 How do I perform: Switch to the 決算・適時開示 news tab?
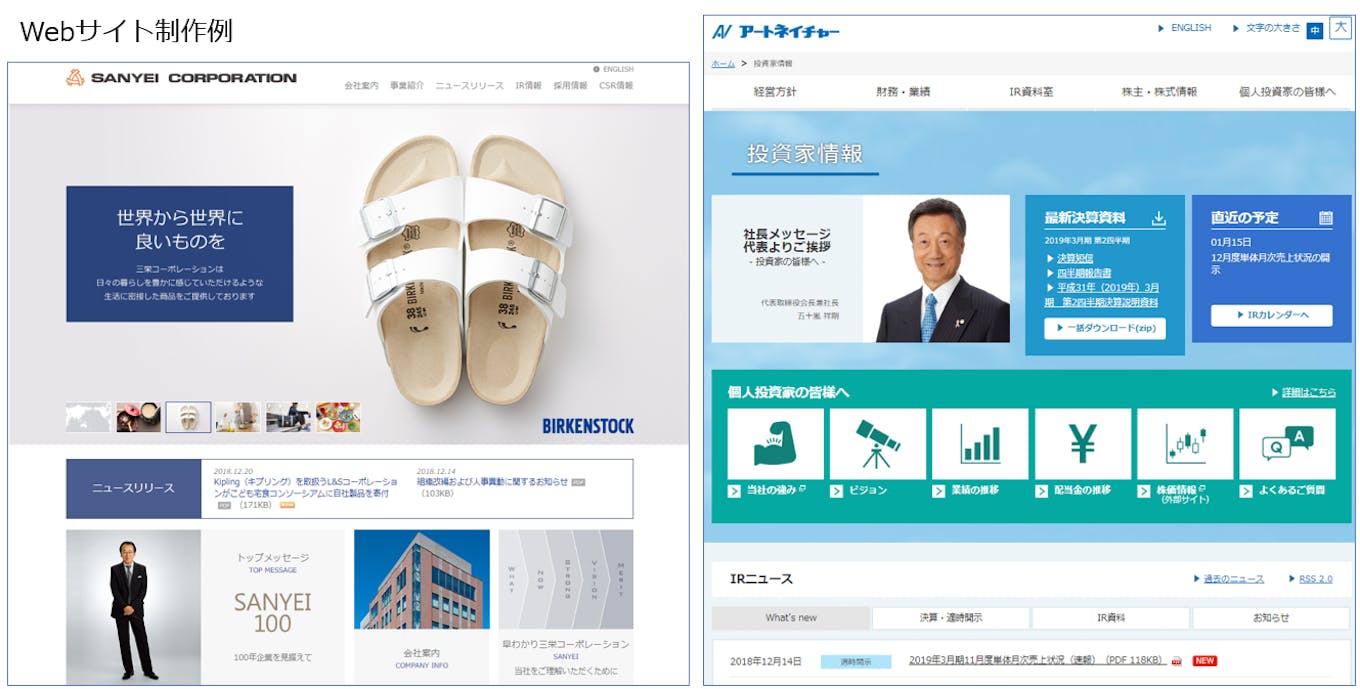click(x=950, y=618)
